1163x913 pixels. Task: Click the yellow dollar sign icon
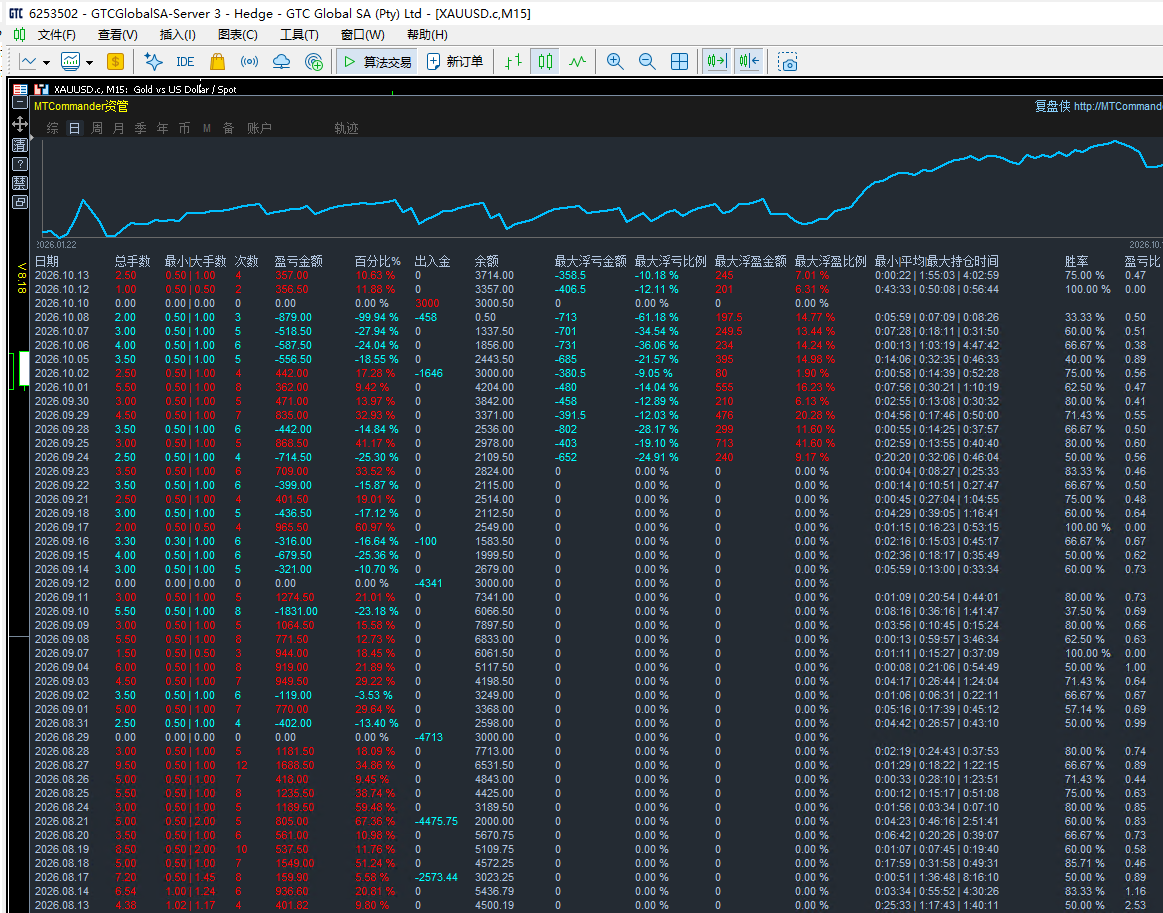tap(115, 62)
